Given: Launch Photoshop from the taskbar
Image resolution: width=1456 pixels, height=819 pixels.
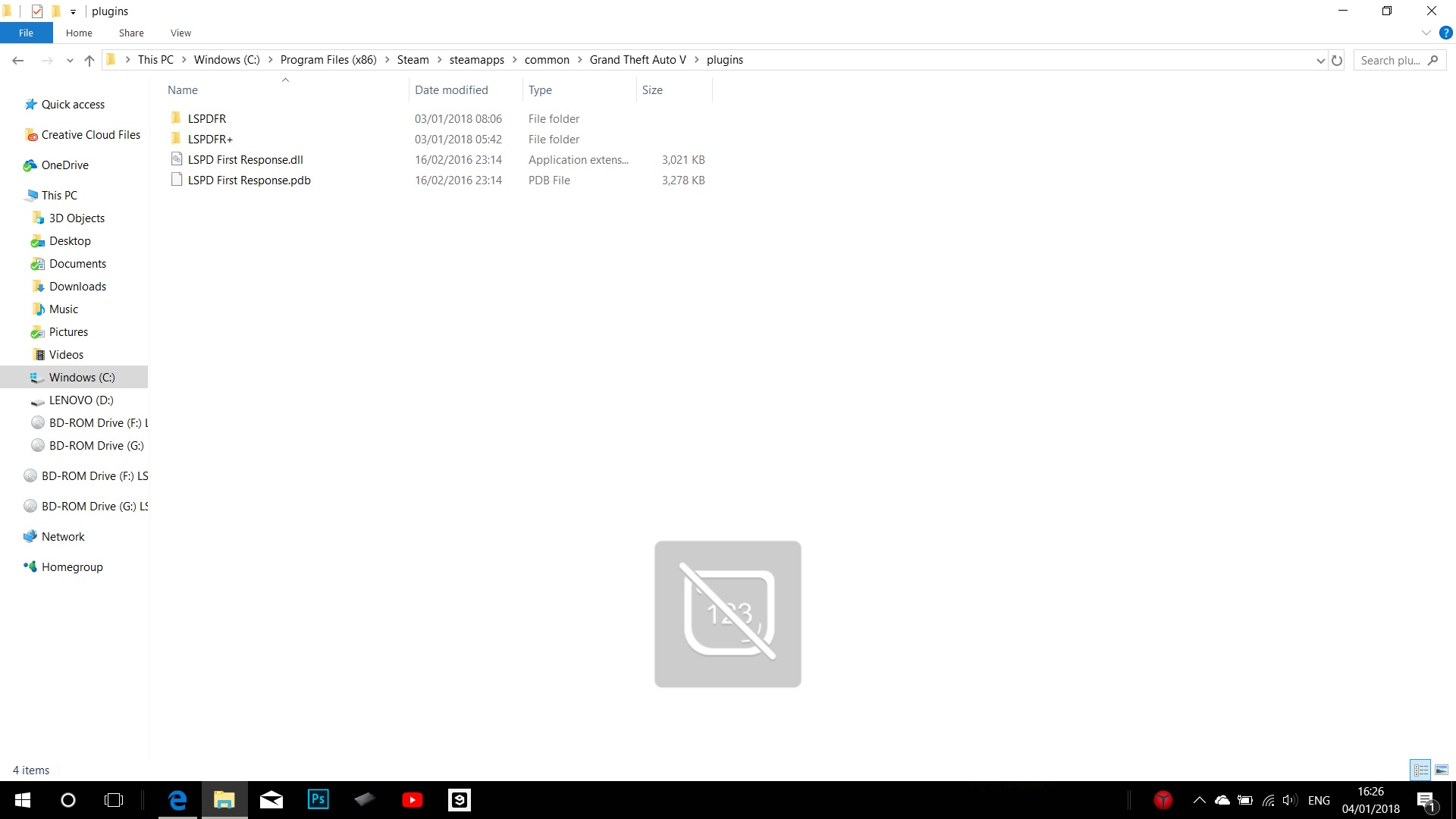Looking at the screenshot, I should pos(318,799).
